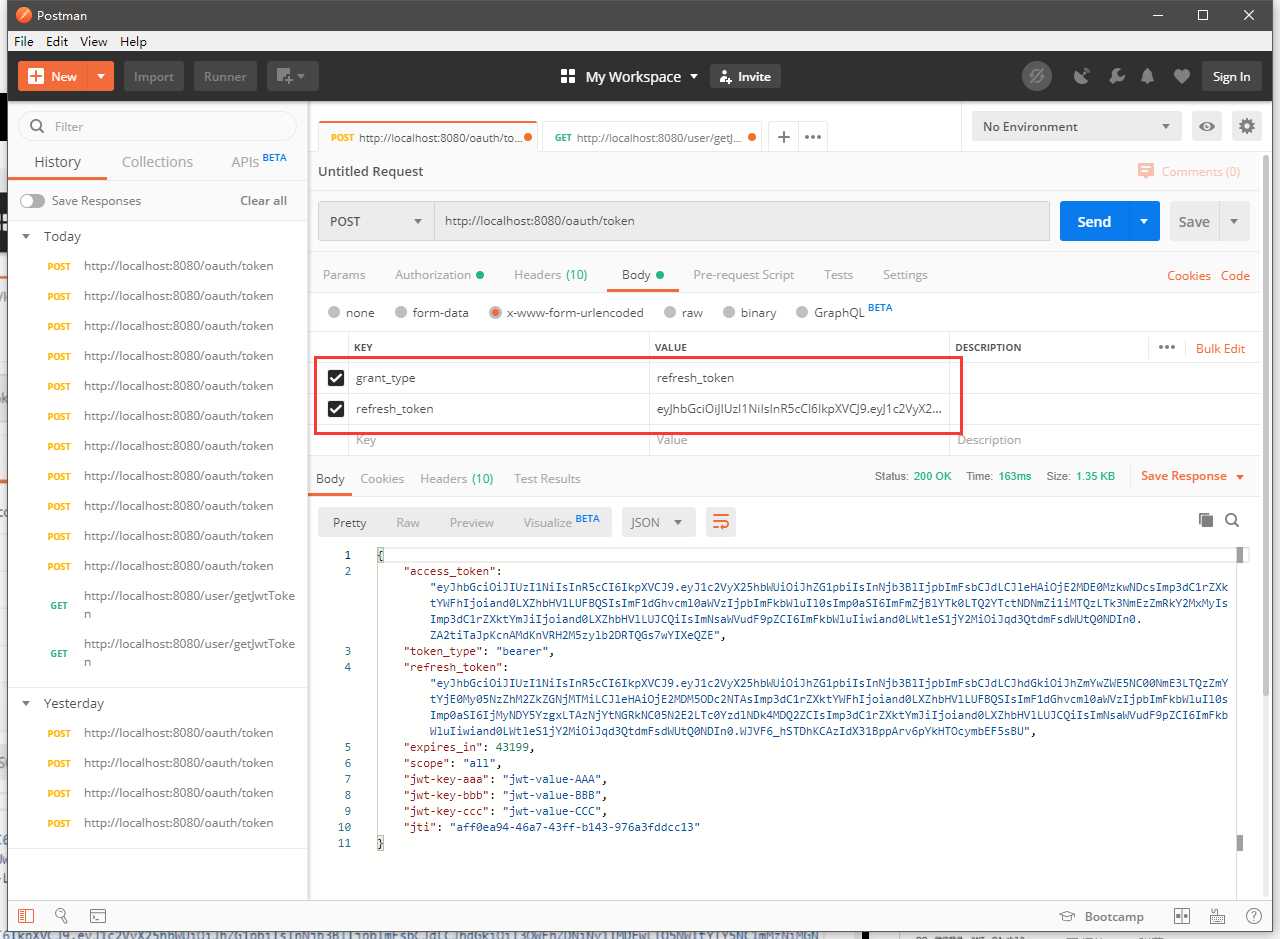Image resolution: width=1280 pixels, height=939 pixels.
Task: Uncheck the grant_type row checkbox
Action: pyautogui.click(x=336, y=378)
